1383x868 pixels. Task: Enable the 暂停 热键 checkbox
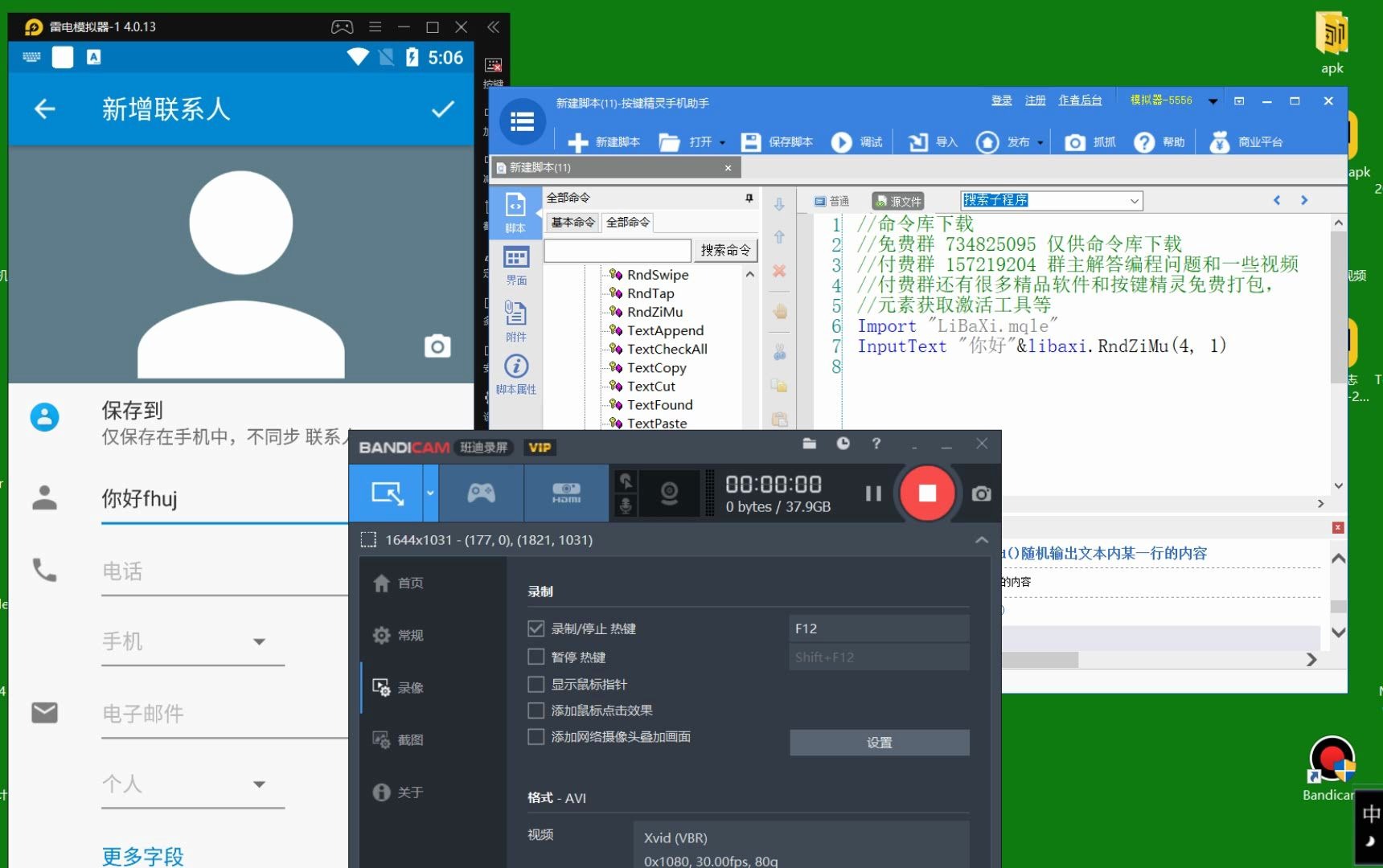tap(536, 657)
